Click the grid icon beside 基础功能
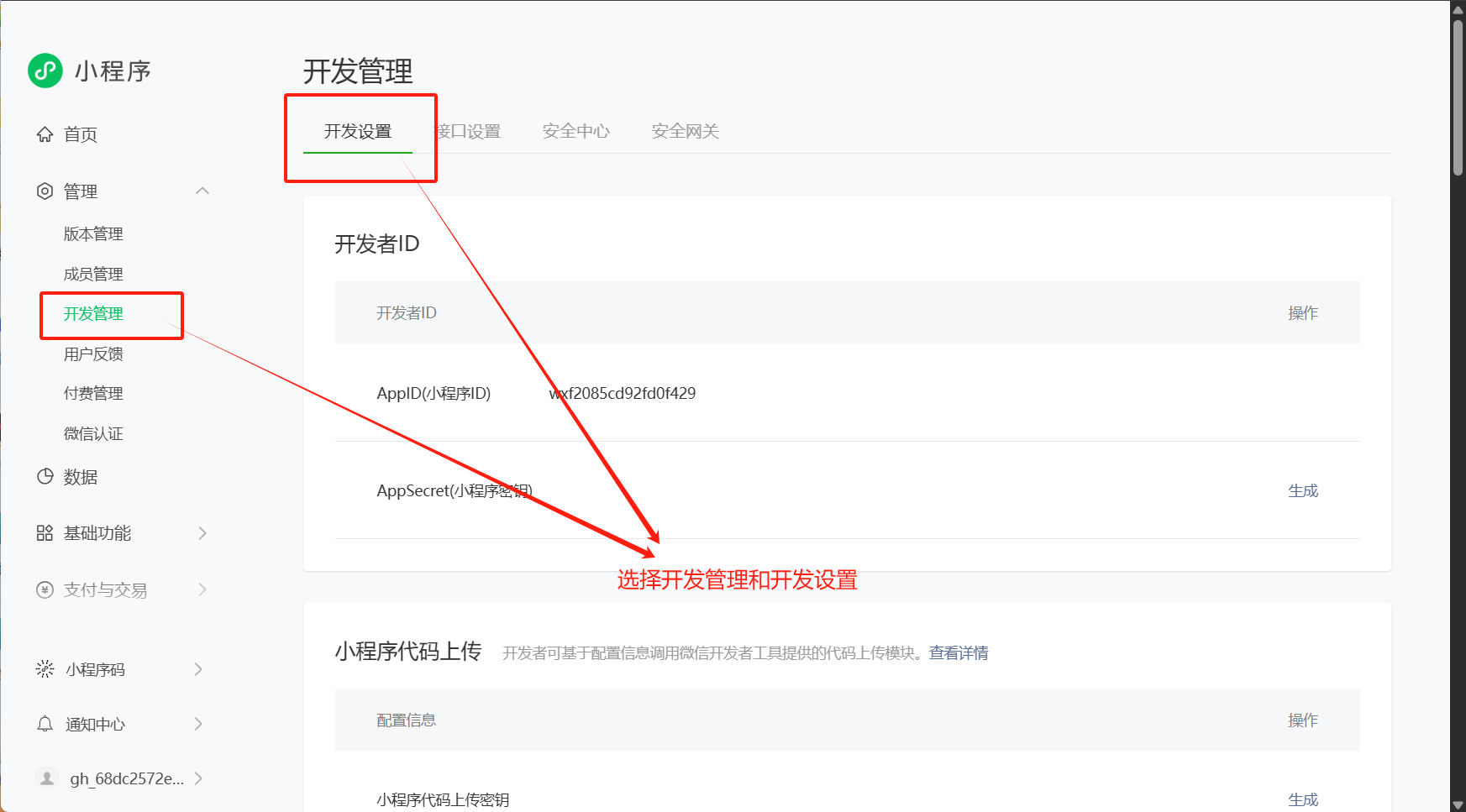1466x812 pixels. (45, 533)
